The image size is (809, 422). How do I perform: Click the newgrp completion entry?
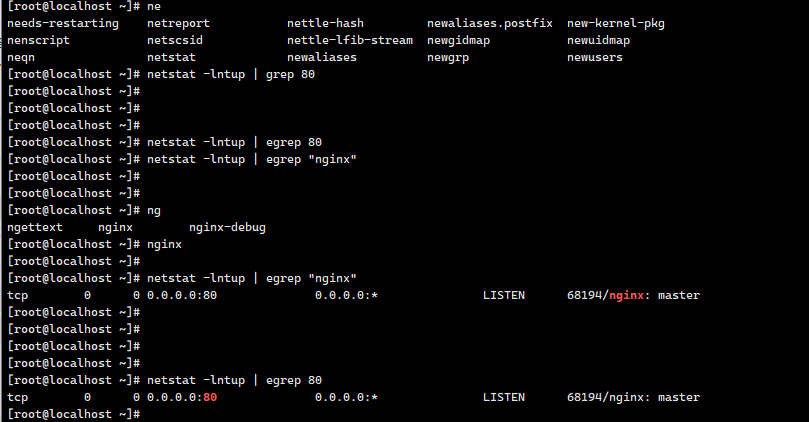click(x=447, y=57)
